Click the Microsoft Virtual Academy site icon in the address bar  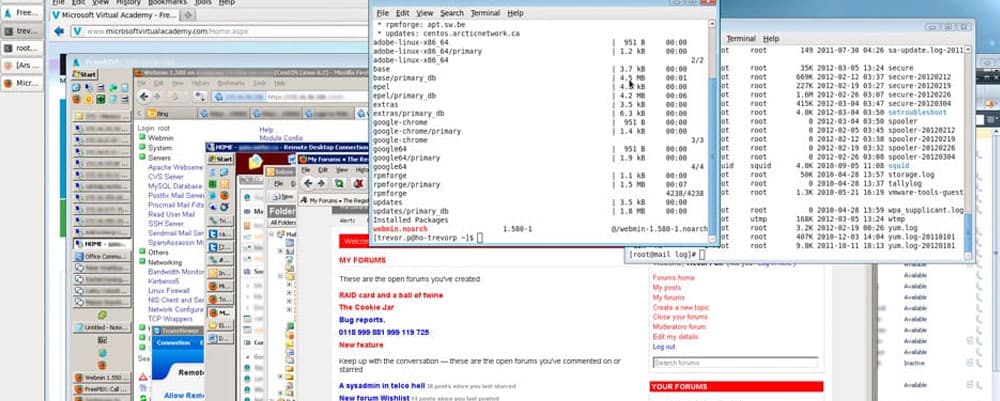[76, 31]
